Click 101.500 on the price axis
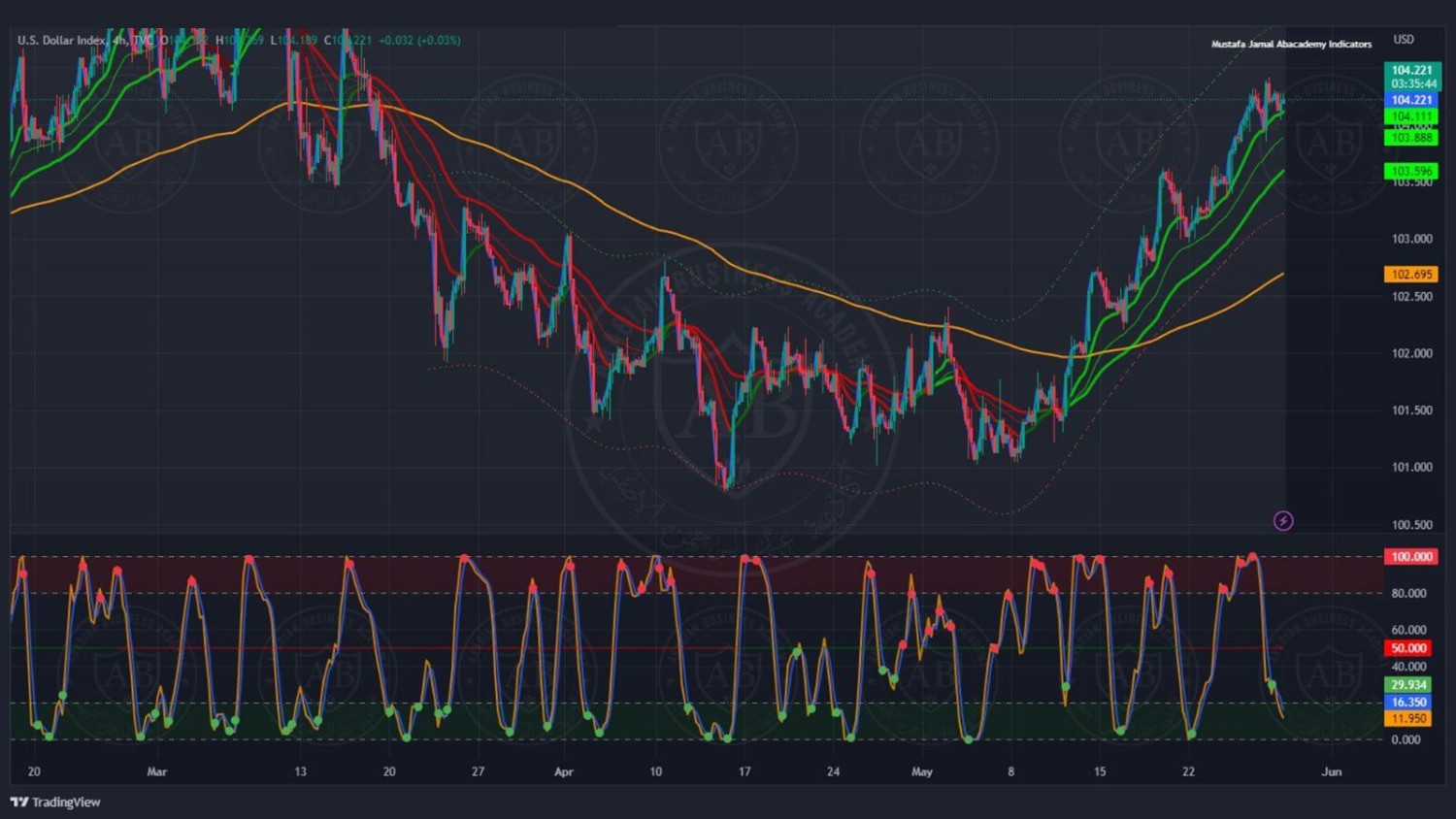This screenshot has height=819, width=1456. point(1411,410)
